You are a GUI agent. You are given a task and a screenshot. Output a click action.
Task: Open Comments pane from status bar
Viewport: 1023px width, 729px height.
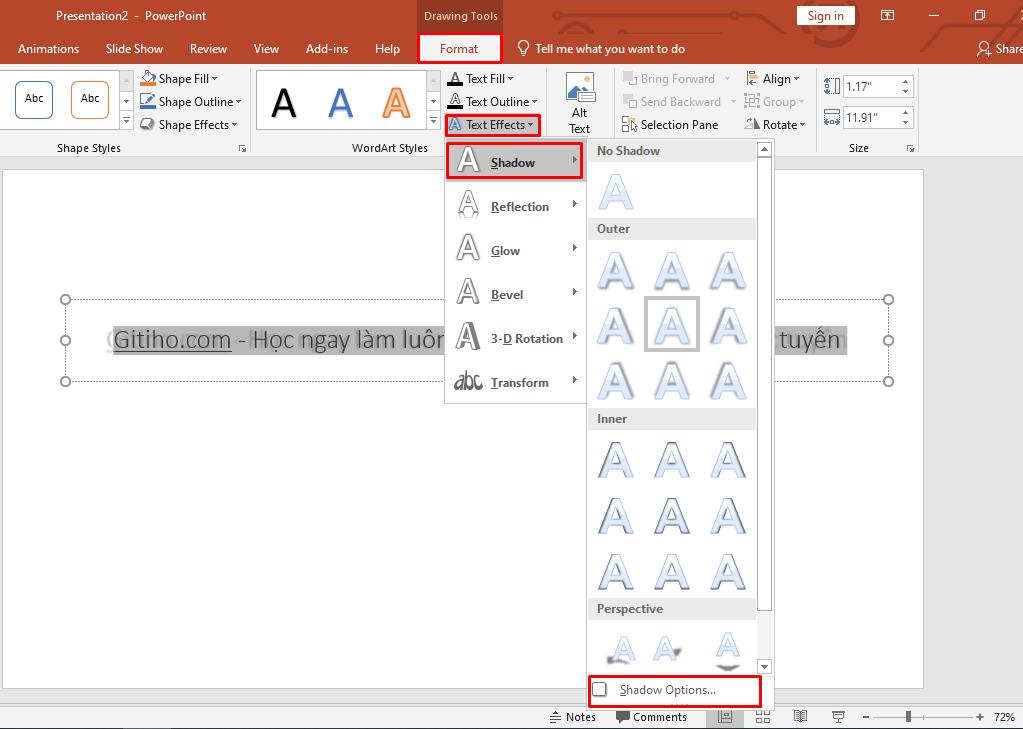click(x=651, y=717)
